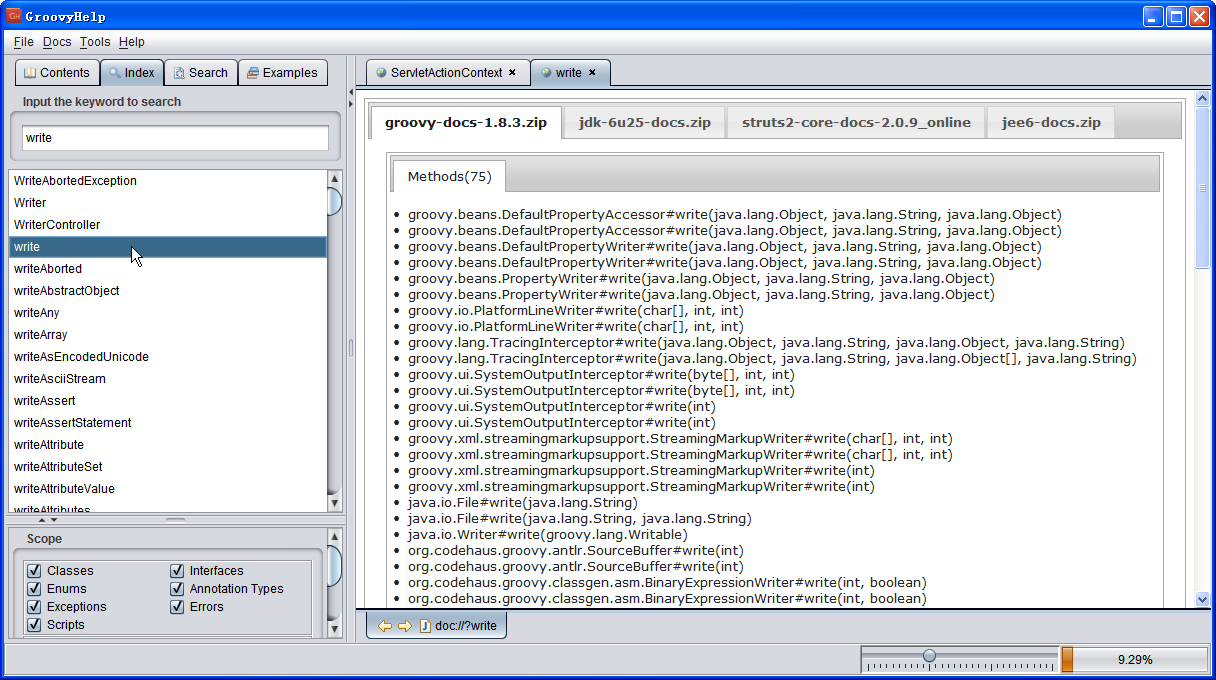Viewport: 1216px width, 680px height.
Task: Open the Docs menu
Action: click(57, 42)
